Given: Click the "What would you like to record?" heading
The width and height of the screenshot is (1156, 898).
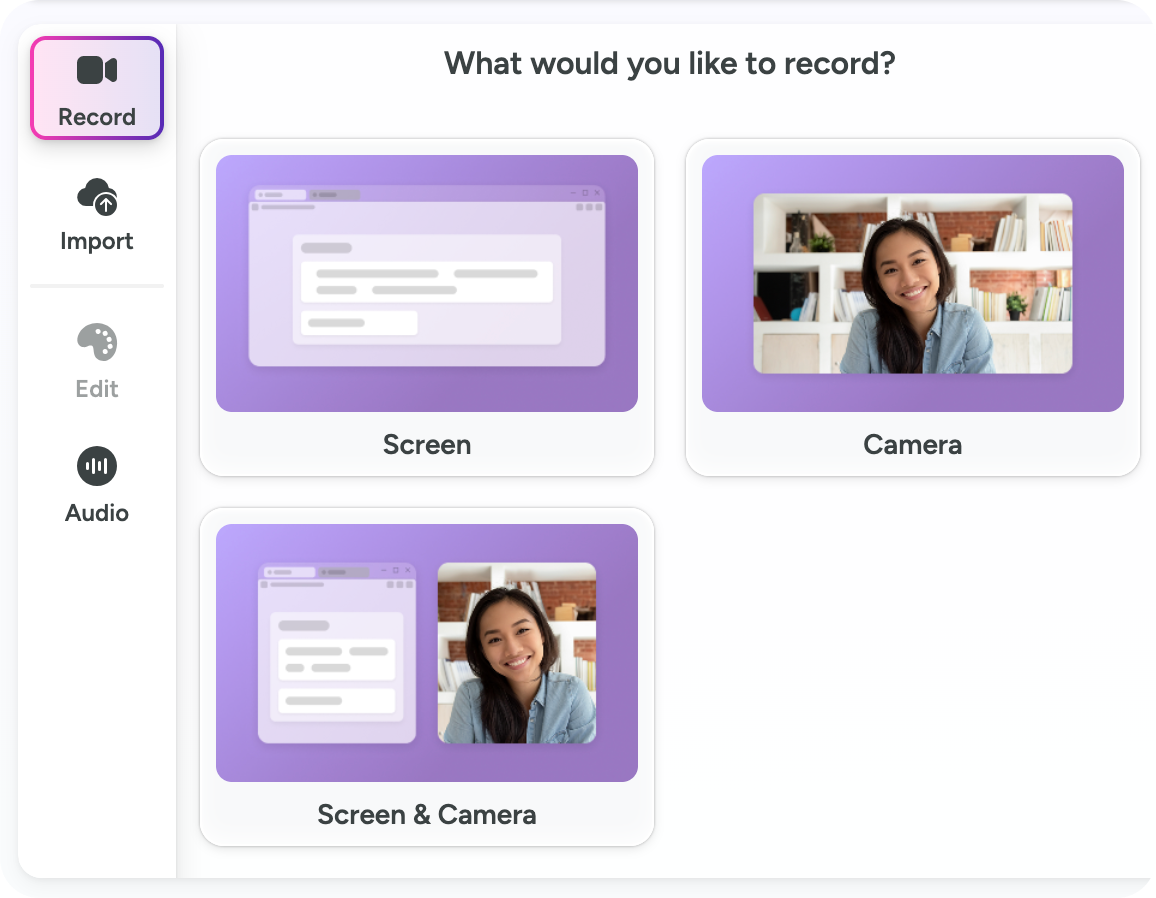Looking at the screenshot, I should coord(669,63).
